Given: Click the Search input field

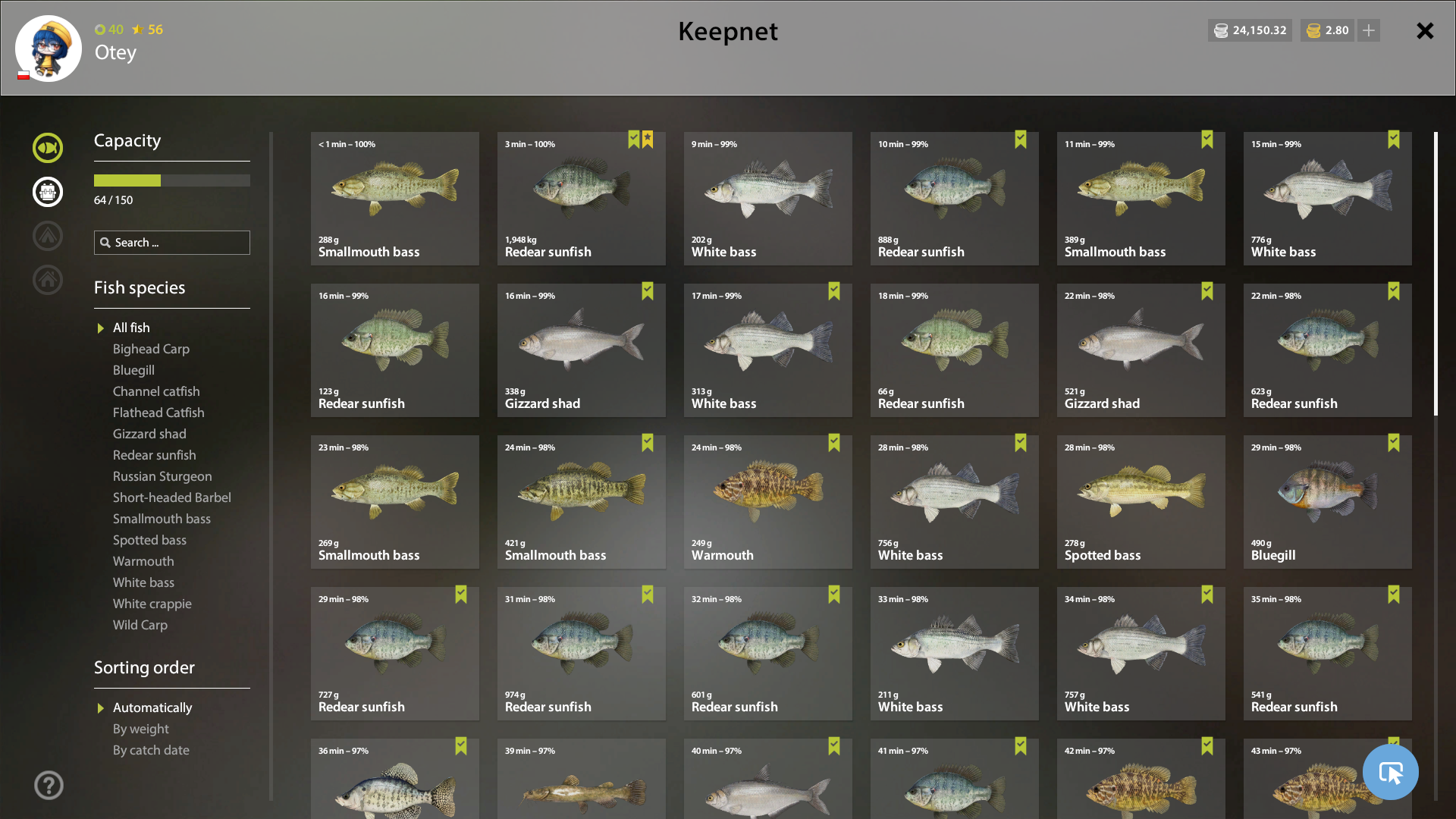Looking at the screenshot, I should pos(172,243).
